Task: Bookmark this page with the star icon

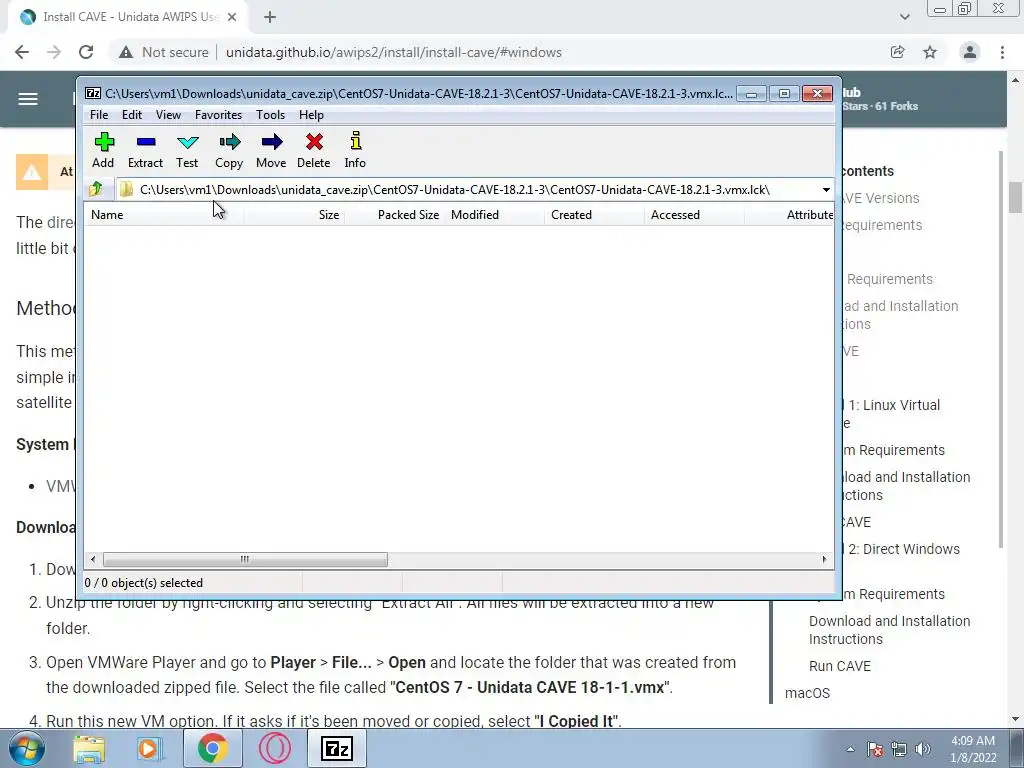Action: point(930,52)
